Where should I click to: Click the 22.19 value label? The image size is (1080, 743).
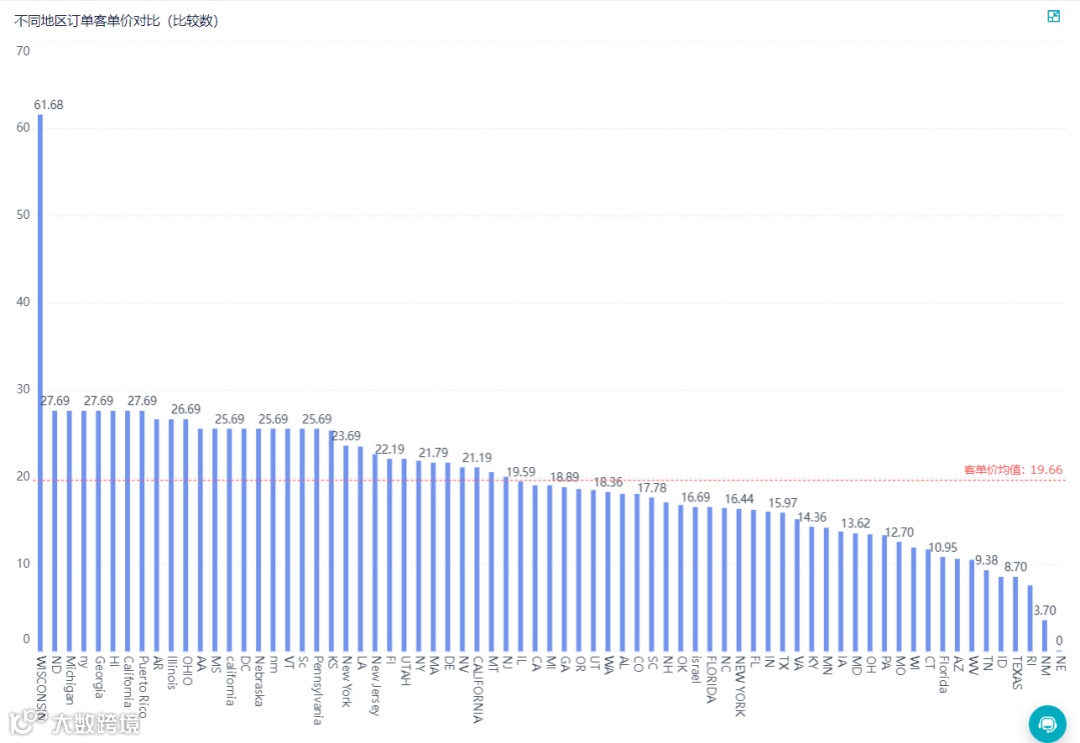[390, 449]
